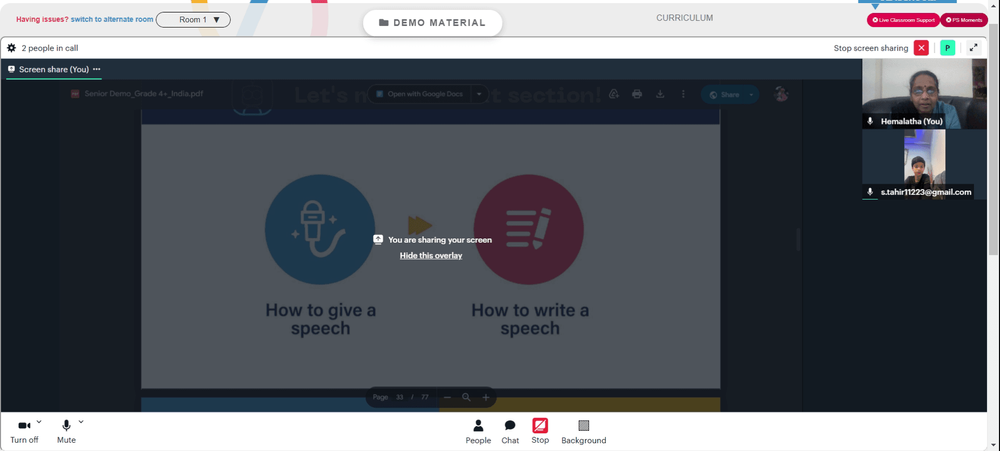The height and width of the screenshot is (451, 1000).
Task: Click s.tahir11223 microphone status icon
Action: click(870, 192)
